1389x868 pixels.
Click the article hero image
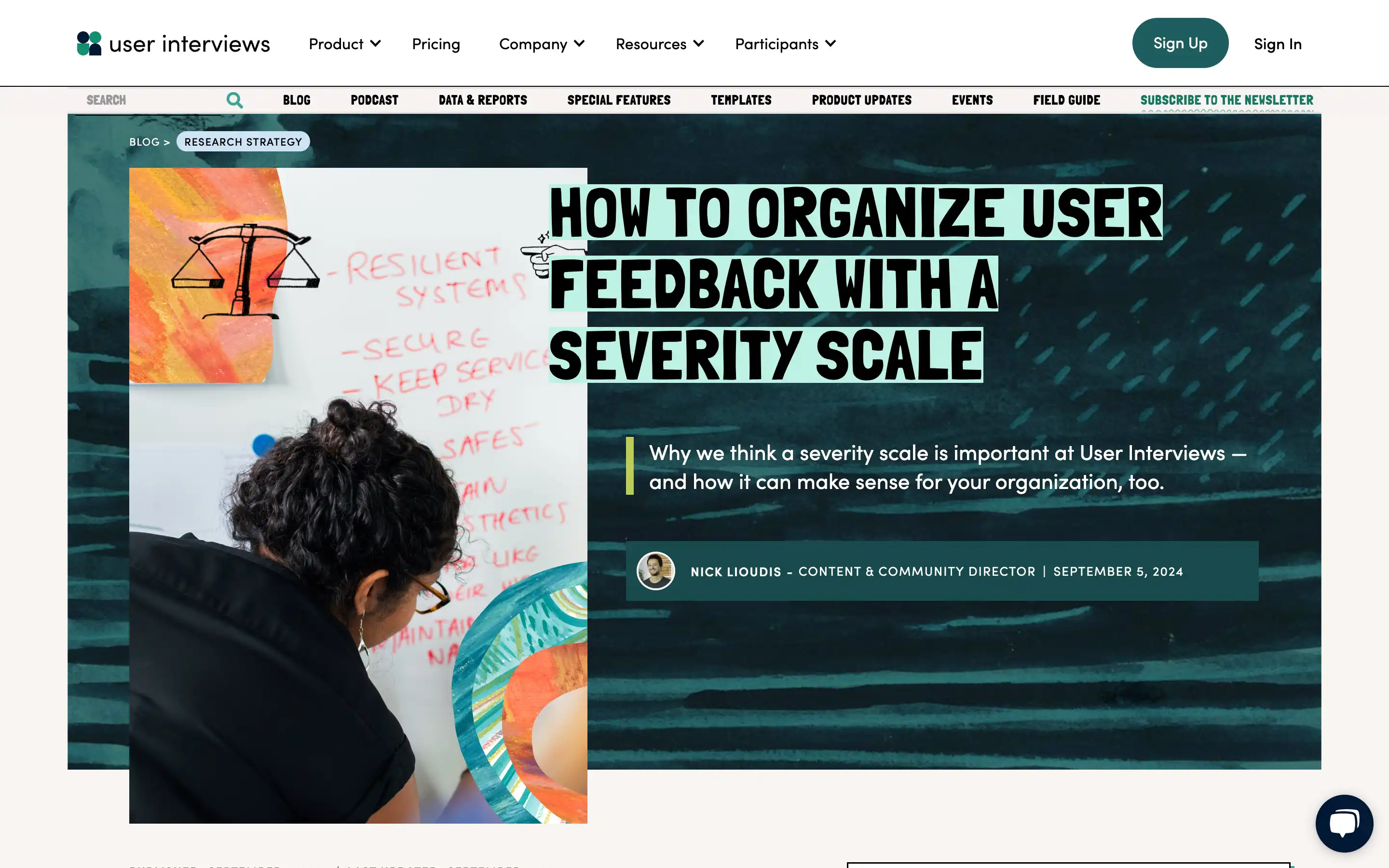pos(358,495)
